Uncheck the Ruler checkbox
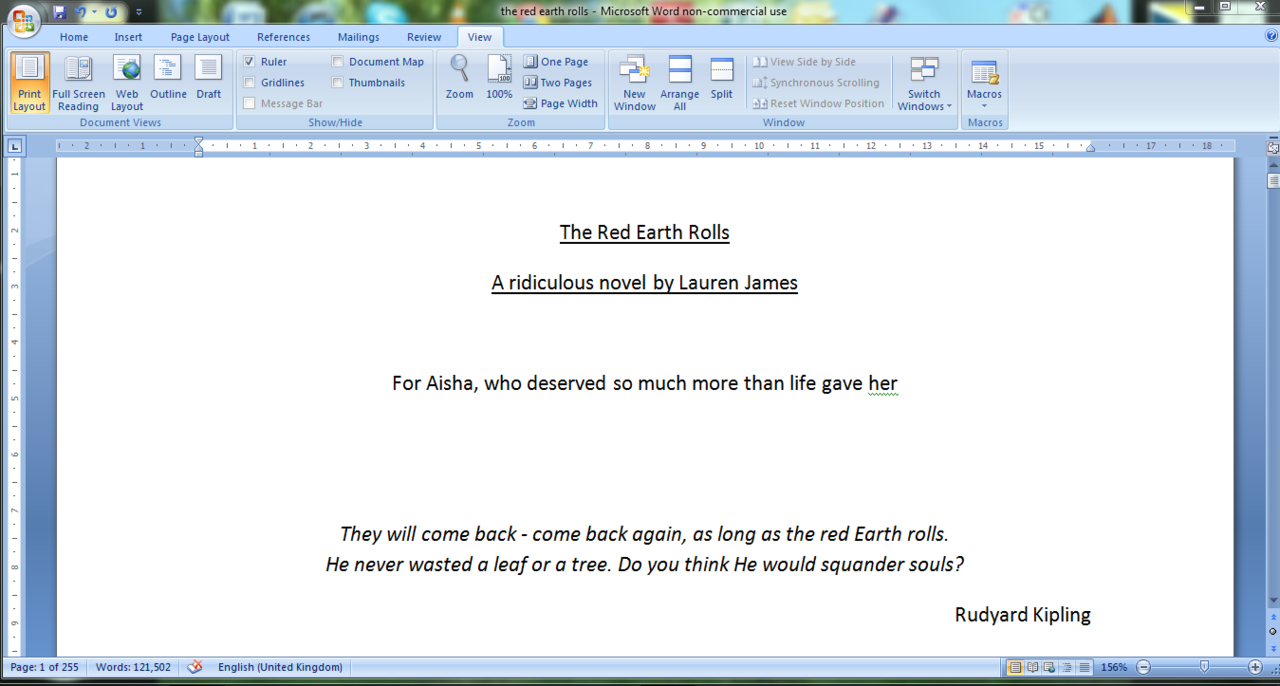Image resolution: width=1280 pixels, height=686 pixels. tap(250, 62)
